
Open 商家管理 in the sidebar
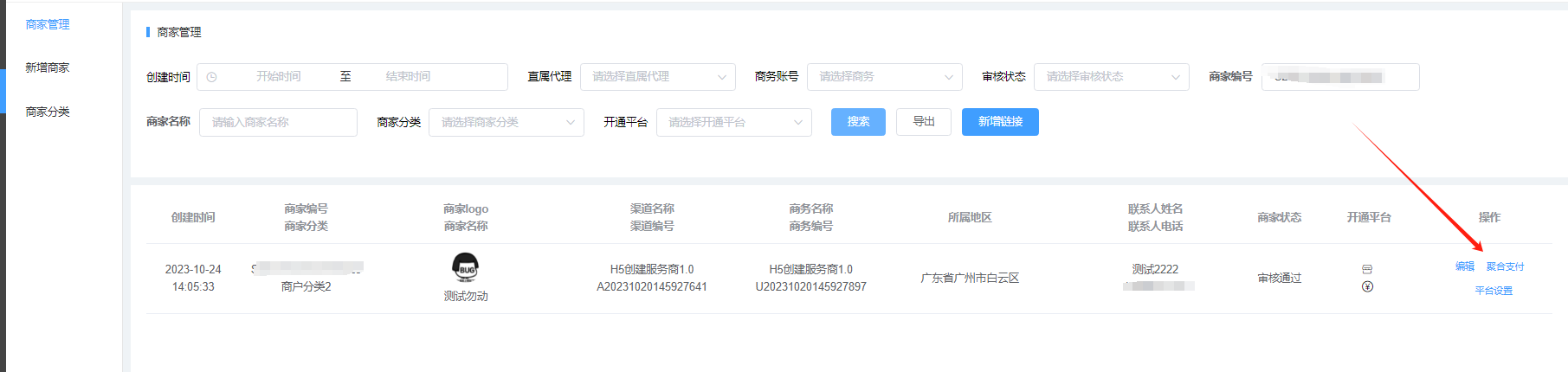coord(48,24)
